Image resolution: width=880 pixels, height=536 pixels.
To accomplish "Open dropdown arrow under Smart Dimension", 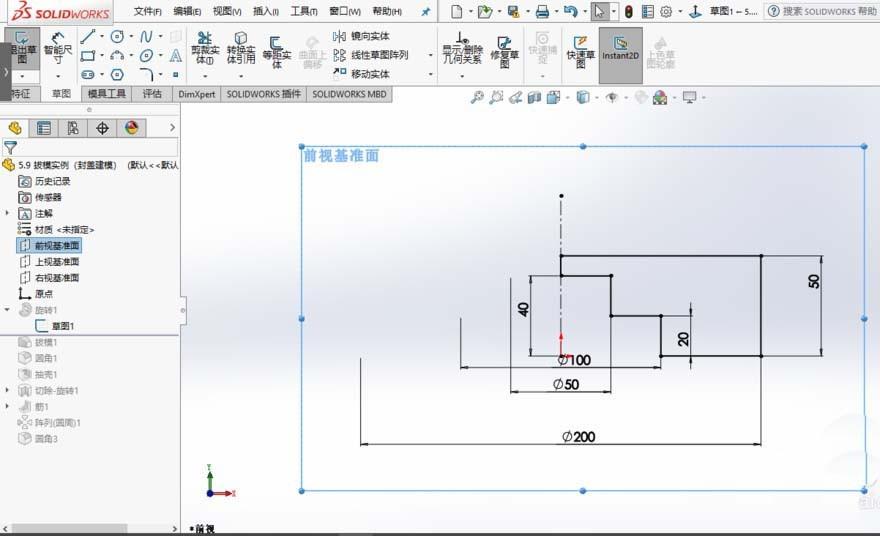I will [x=58, y=76].
